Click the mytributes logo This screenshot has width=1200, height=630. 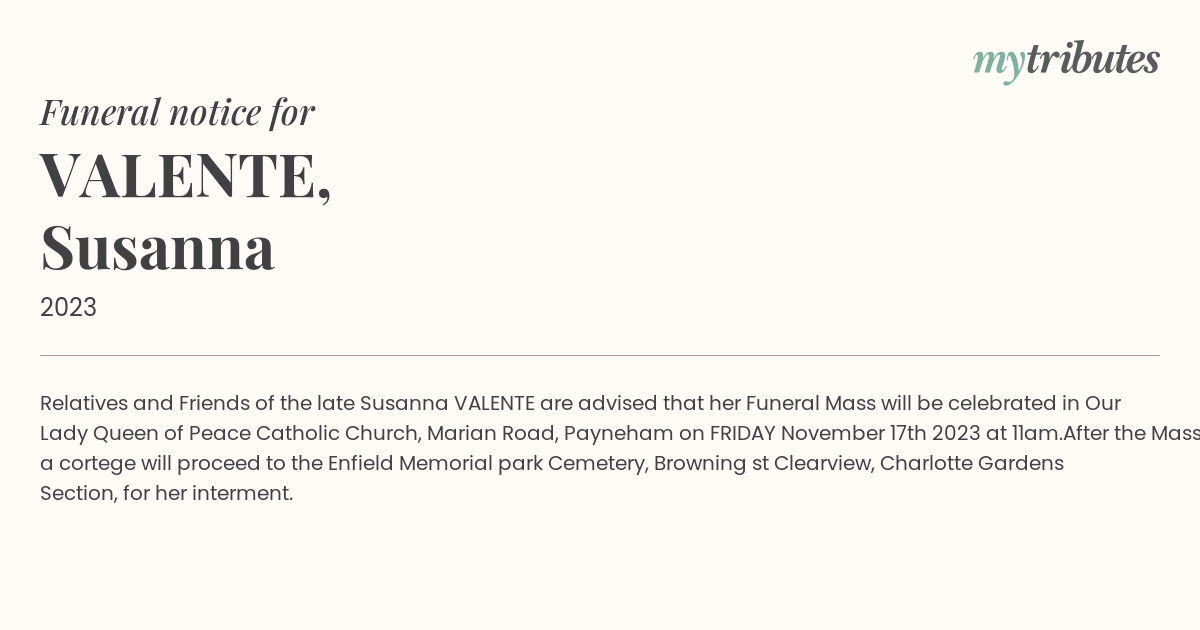click(x=1066, y=61)
